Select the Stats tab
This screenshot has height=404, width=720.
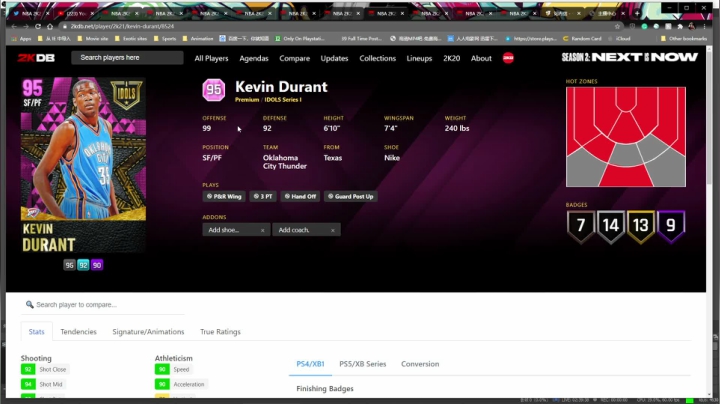[37, 331]
